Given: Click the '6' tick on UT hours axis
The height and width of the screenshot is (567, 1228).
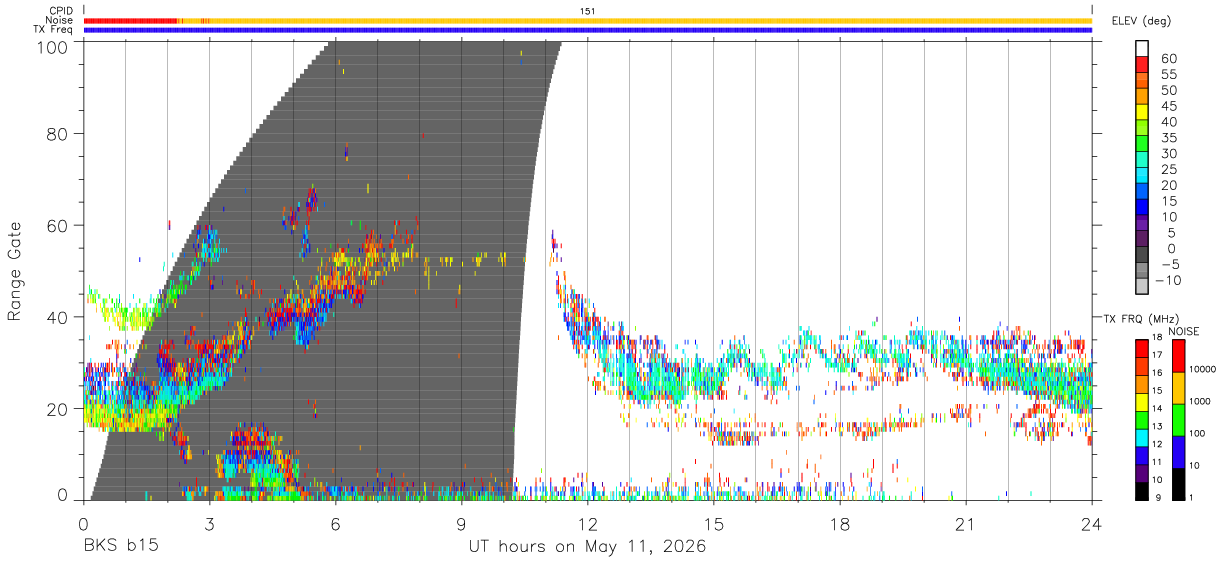Looking at the screenshot, I should [336, 522].
